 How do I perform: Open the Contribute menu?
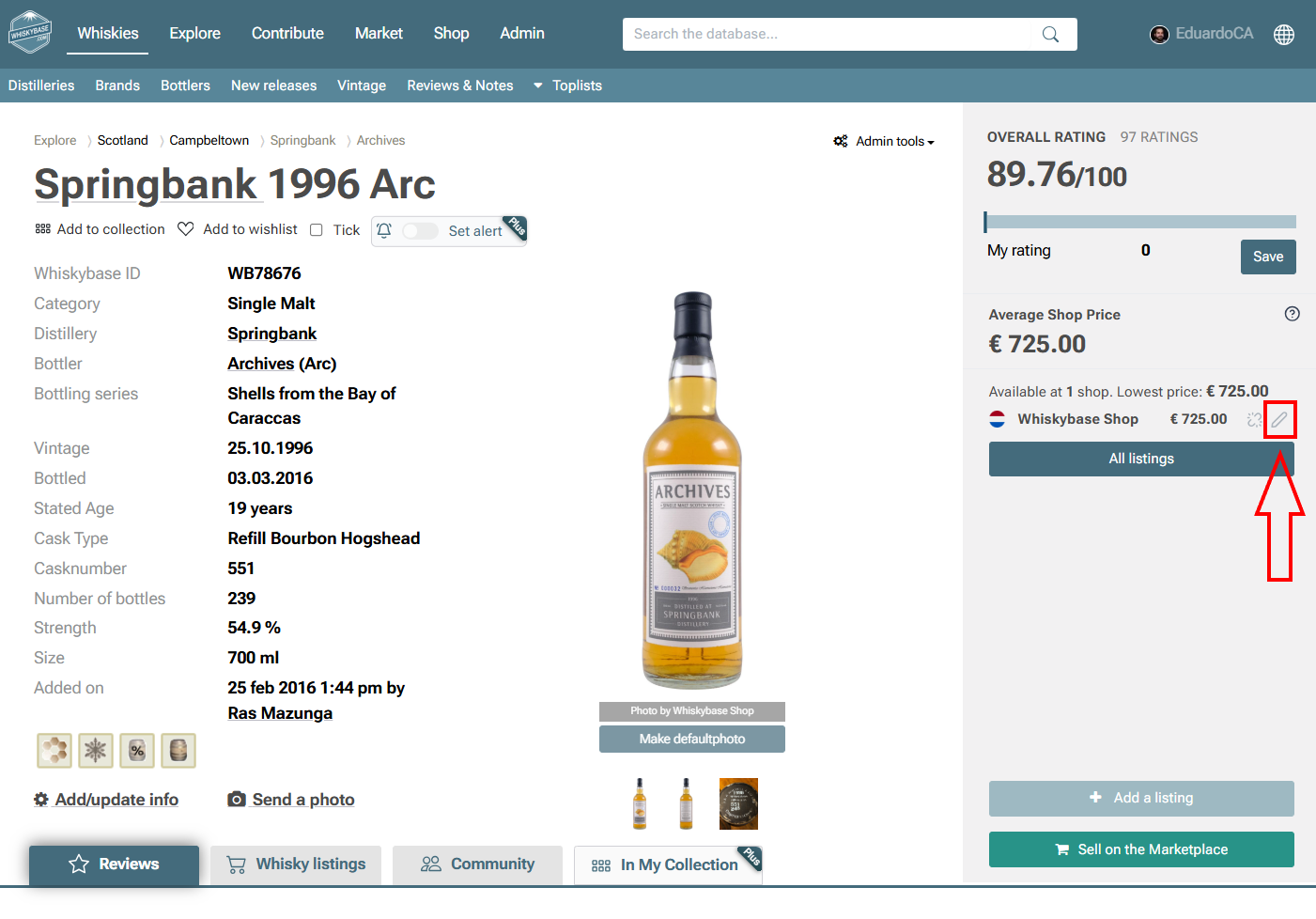[287, 33]
